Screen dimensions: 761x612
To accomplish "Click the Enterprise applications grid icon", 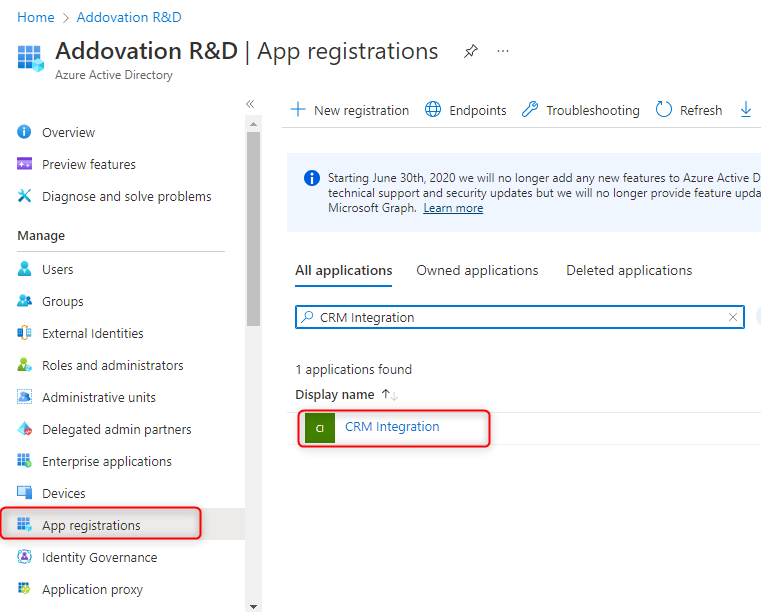I will 24,461.
